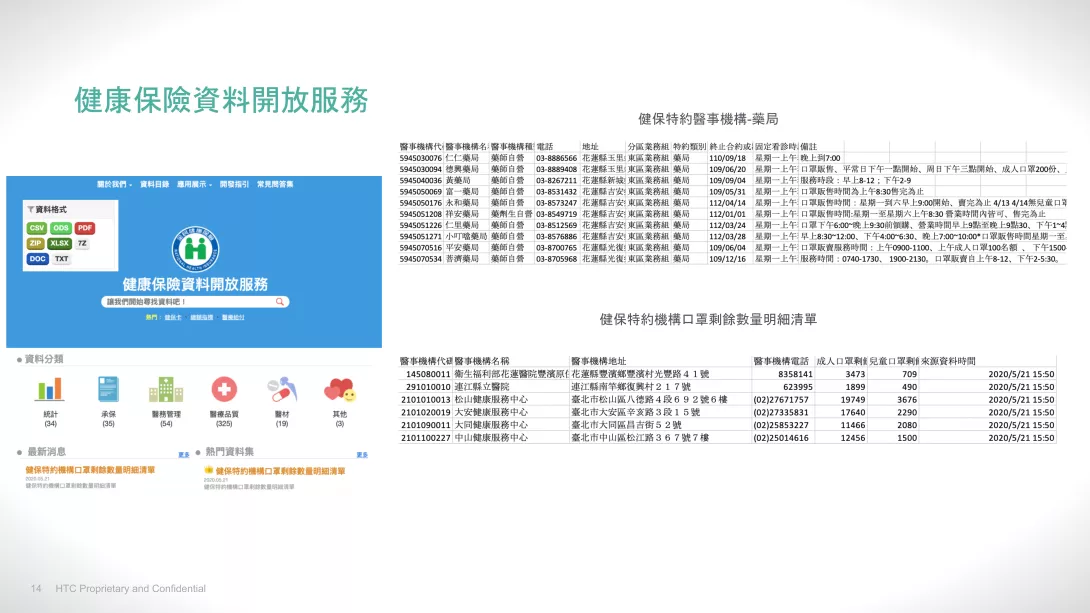
Task: Filter by TXT format
Action: point(62,259)
